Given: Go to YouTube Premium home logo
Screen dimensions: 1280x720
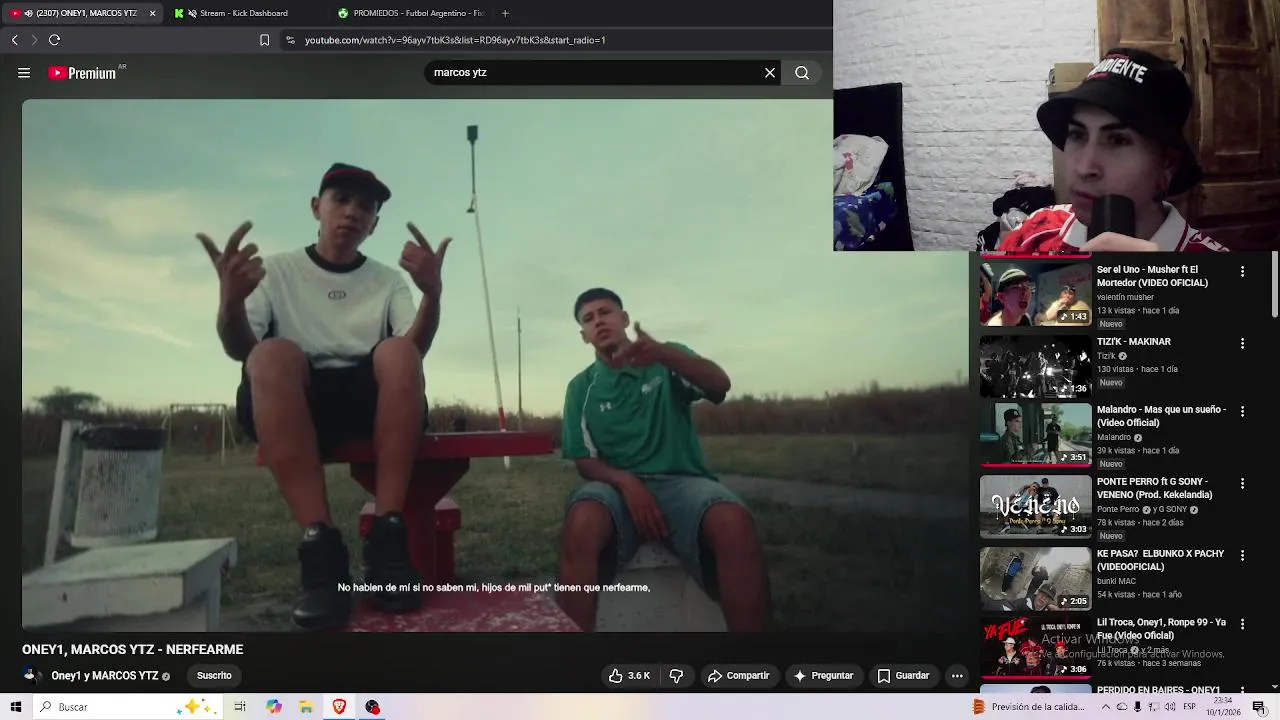Looking at the screenshot, I should tap(82, 73).
